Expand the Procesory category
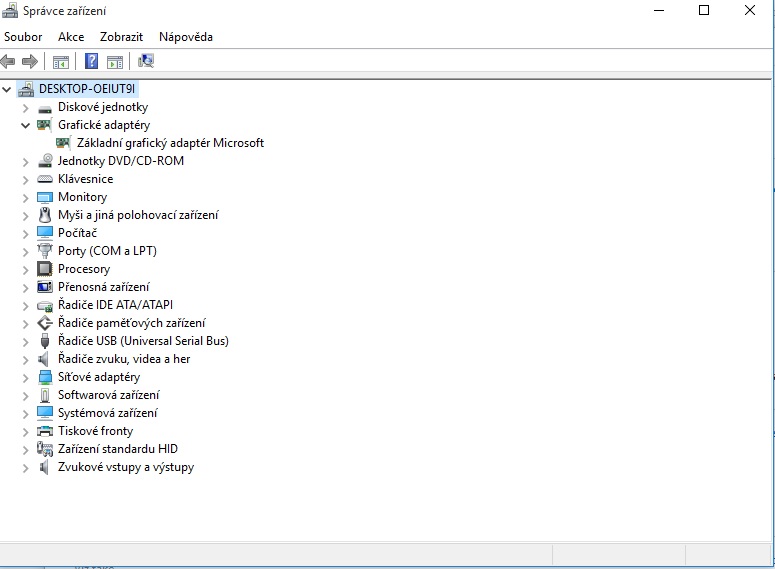 click(x=26, y=269)
